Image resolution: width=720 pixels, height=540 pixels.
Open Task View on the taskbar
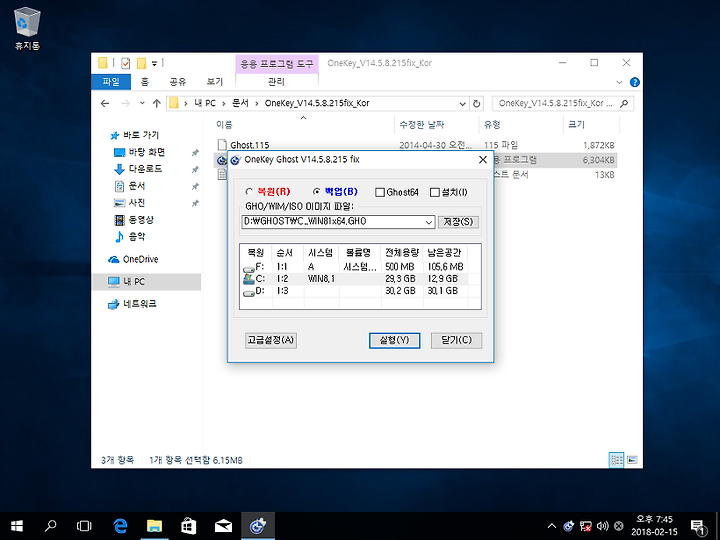click(x=84, y=526)
